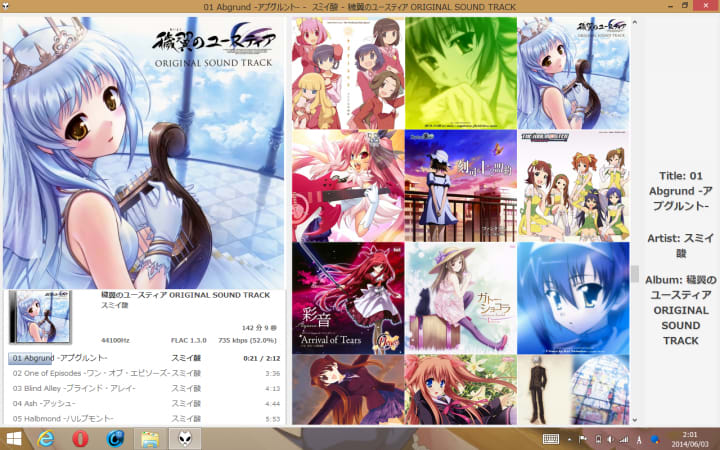Open the Action Center flag icon
The width and height of the screenshot is (720, 450).
pos(583,439)
